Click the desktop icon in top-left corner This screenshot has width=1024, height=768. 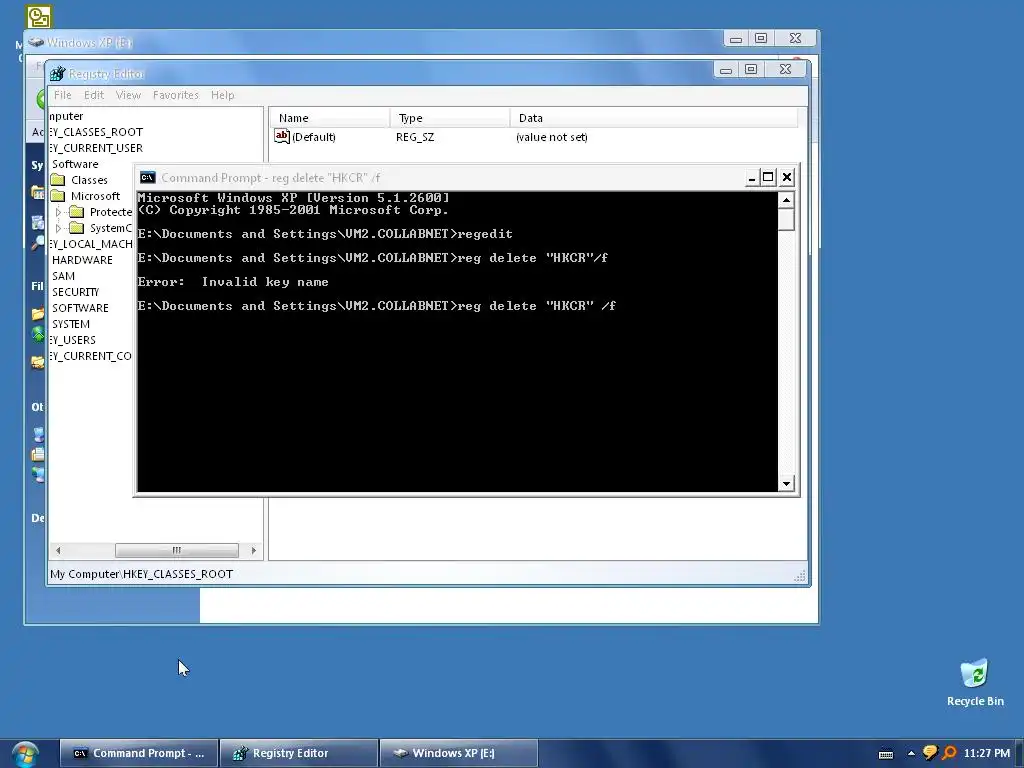coord(39,18)
